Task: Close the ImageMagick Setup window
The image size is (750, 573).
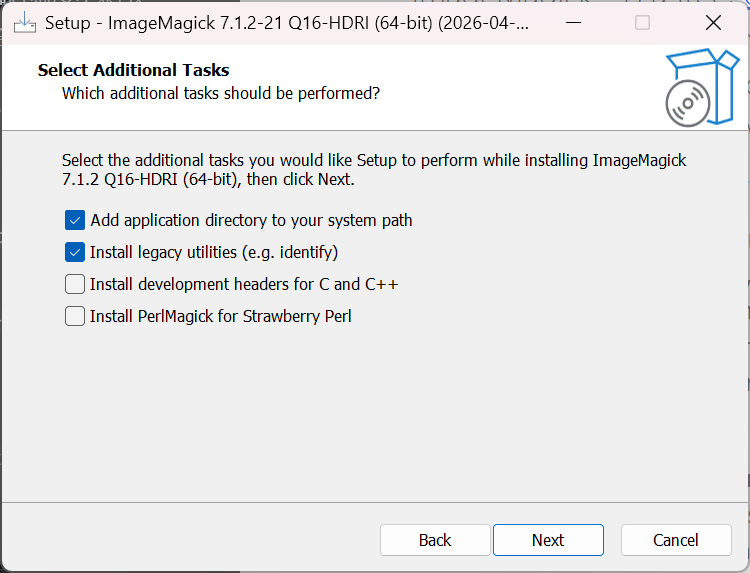Action: [712, 22]
